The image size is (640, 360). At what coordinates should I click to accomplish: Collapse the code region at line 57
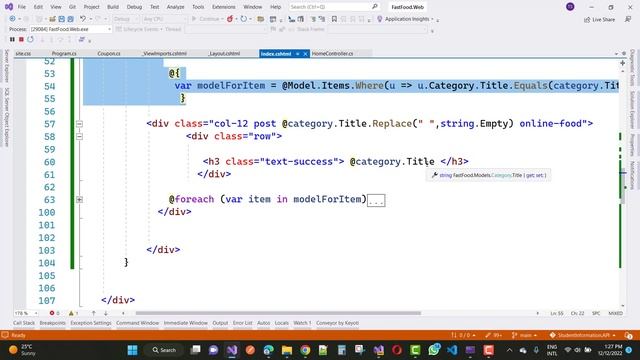coord(80,124)
